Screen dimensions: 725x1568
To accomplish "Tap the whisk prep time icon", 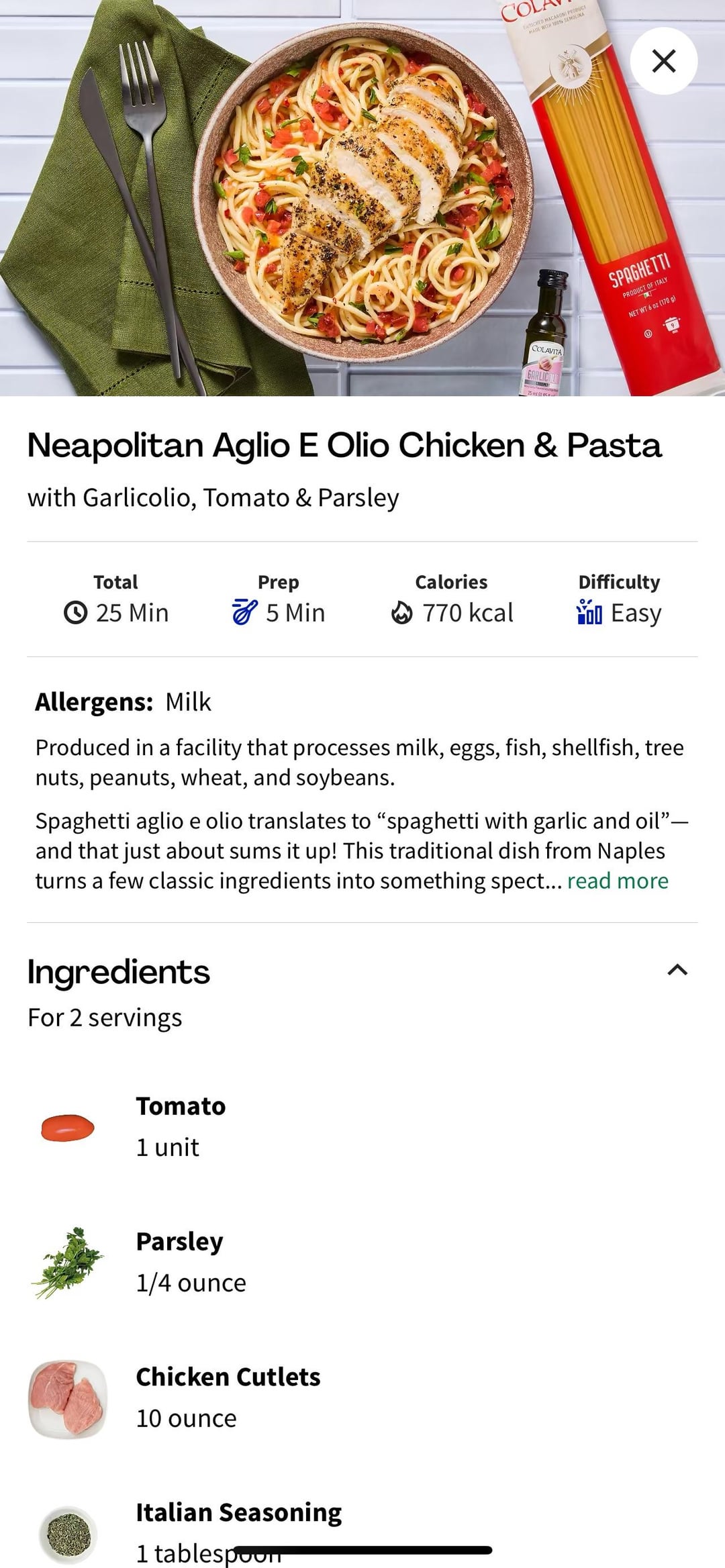I will click(x=244, y=613).
